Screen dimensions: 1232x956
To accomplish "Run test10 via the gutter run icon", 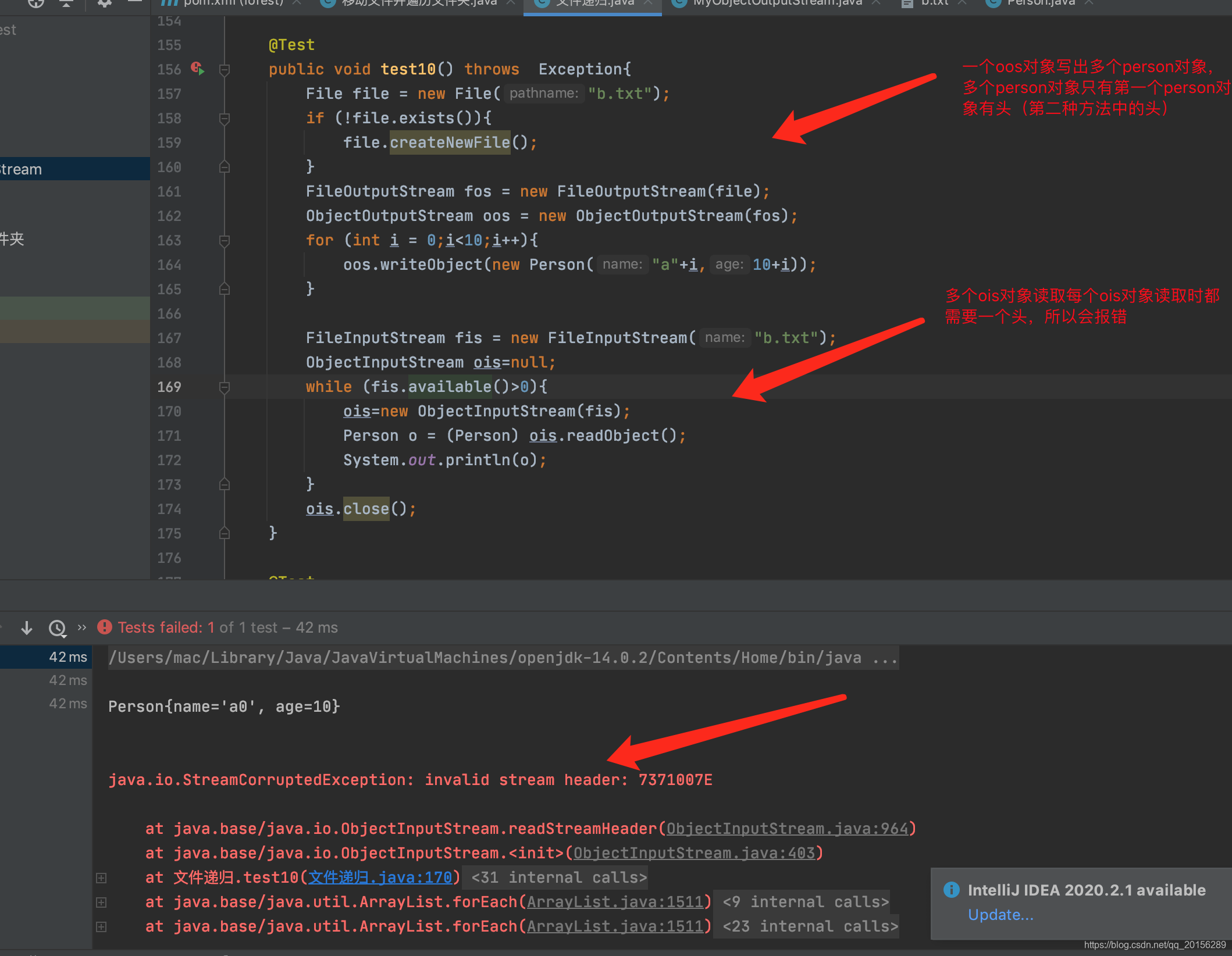I will 198,69.
